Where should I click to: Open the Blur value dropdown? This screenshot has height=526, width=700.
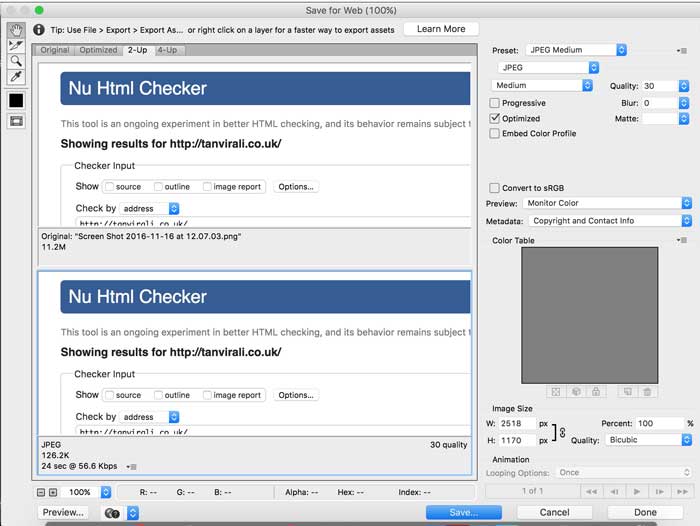click(x=684, y=103)
